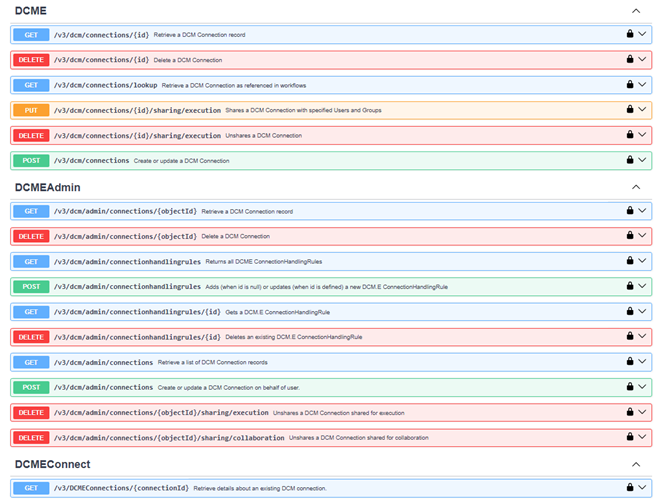Click lock on DELETE admin connections/{objectId} row
The width and height of the screenshot is (669, 500).
[x=630, y=235]
